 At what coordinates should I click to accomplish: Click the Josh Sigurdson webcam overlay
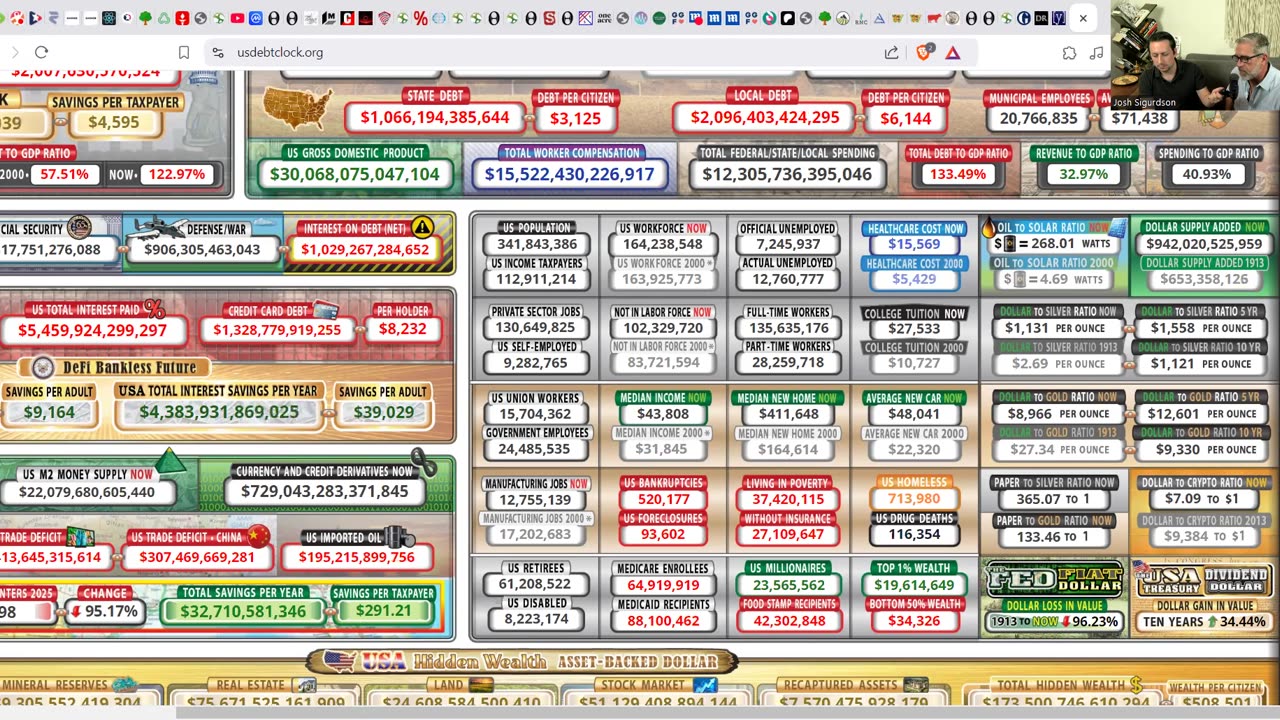[1195, 54]
